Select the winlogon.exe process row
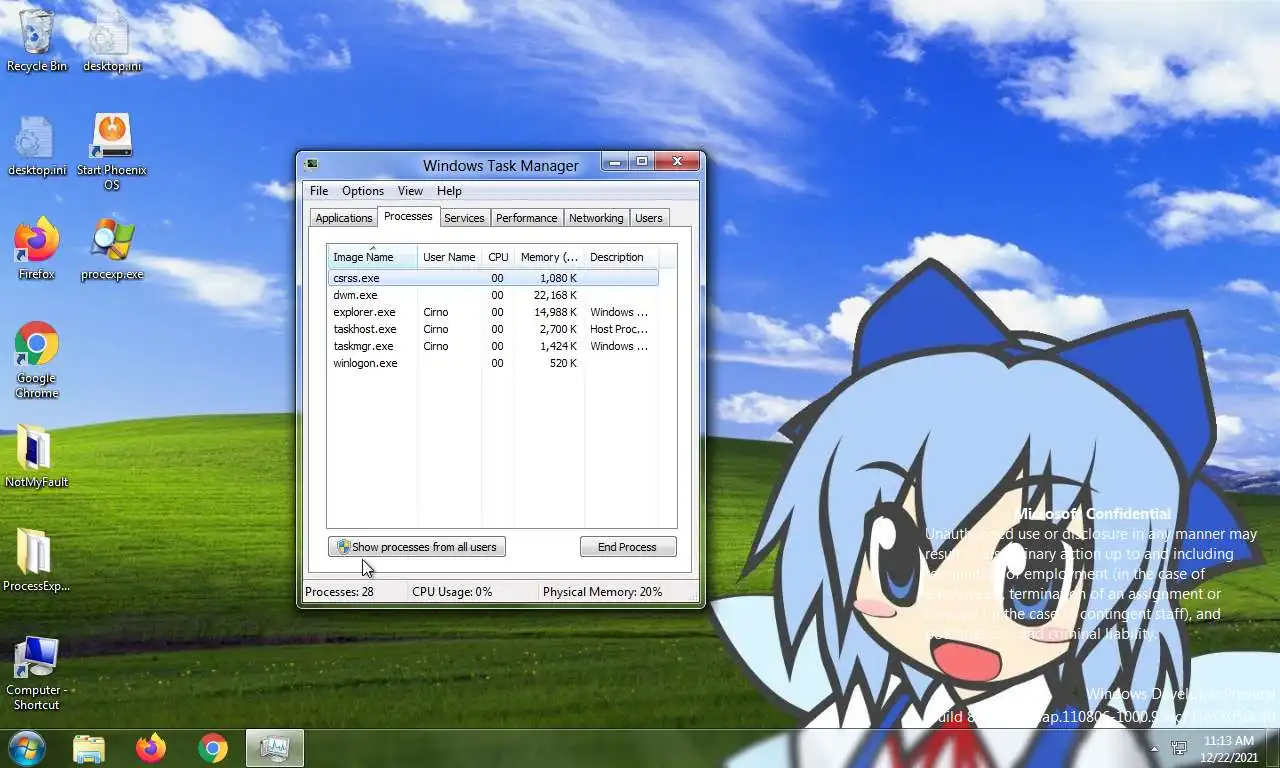This screenshot has height=768, width=1280. (493, 363)
